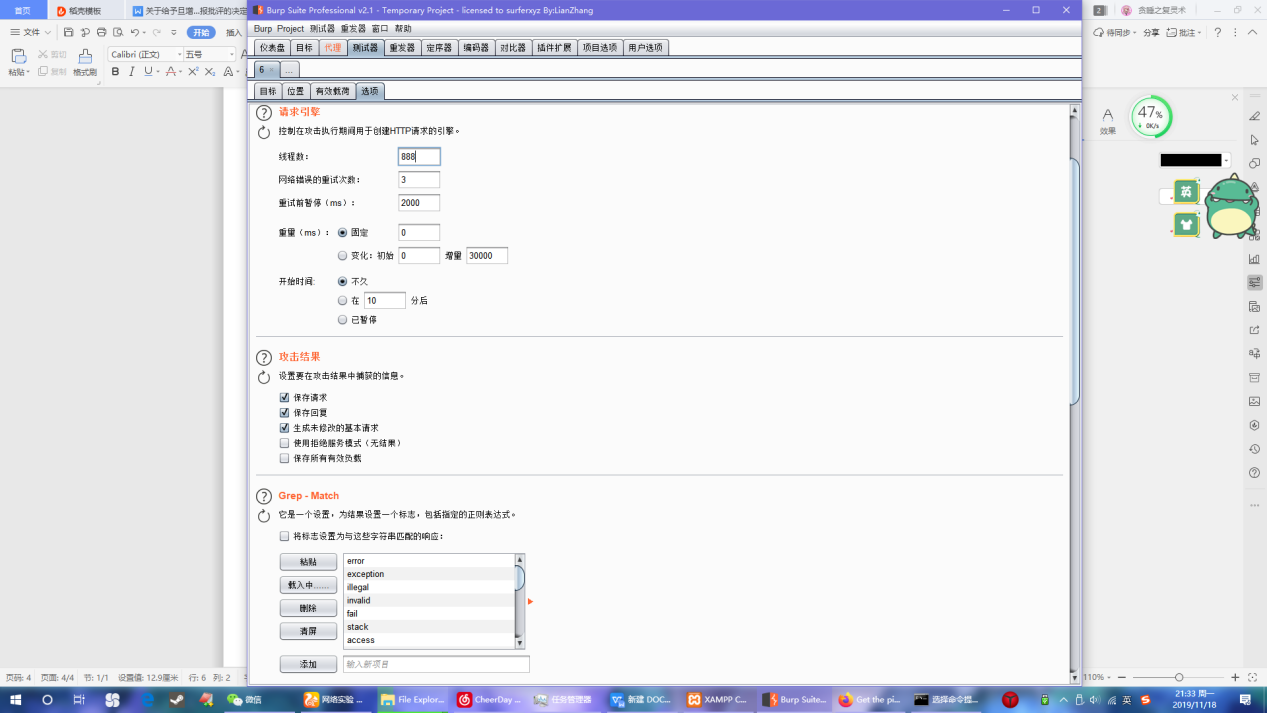Screen dimensions: 1267x713
Task: Uncheck the 保存请求 checkbox
Action: point(284,397)
